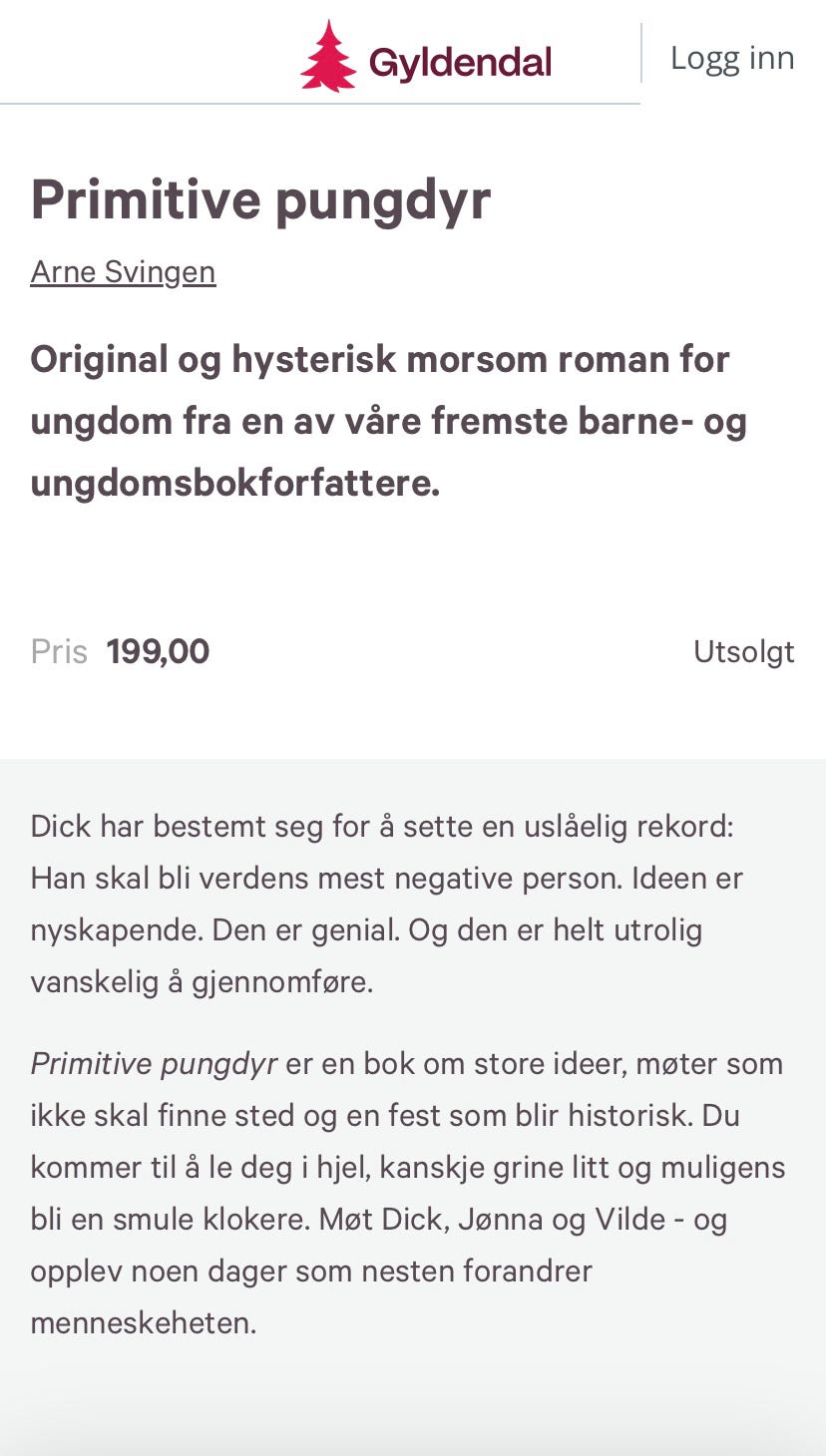The image size is (826, 1456).
Task: Click the text vanskelig å gjennomføre
Action: click(x=202, y=982)
